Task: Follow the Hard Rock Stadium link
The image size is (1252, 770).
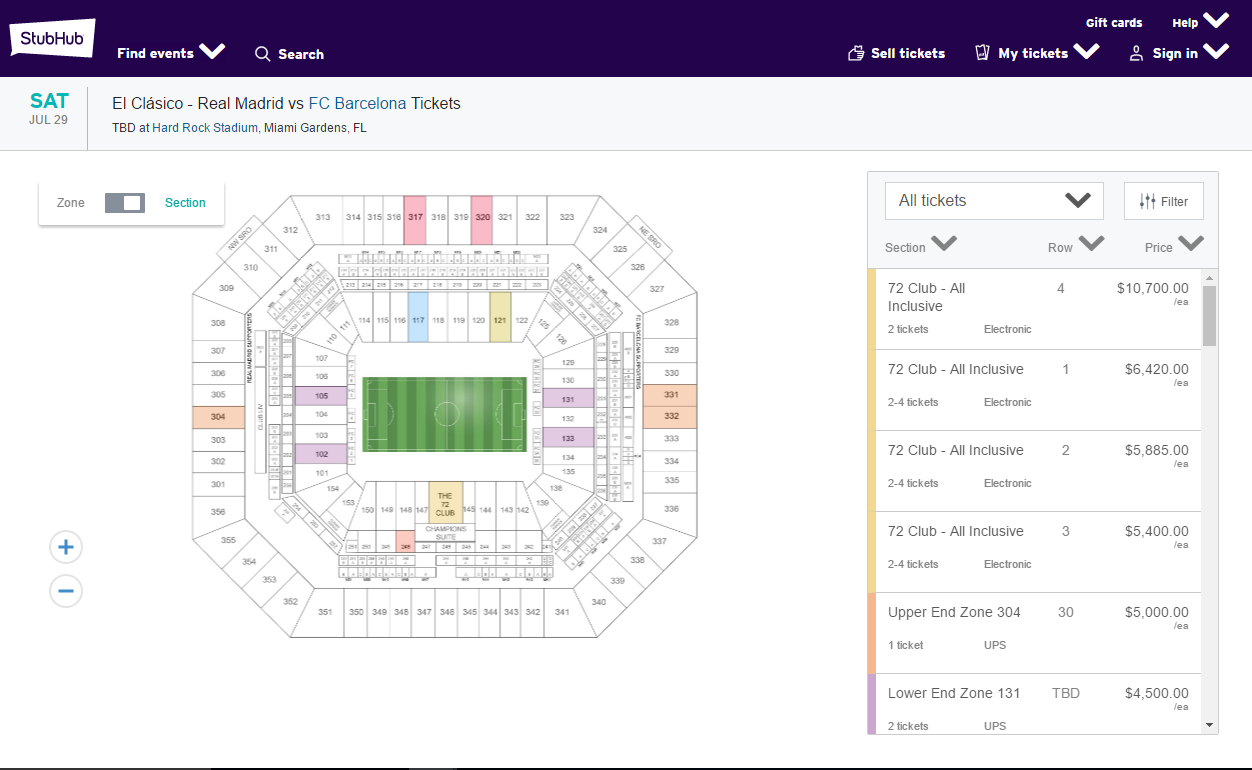Action: click(205, 128)
